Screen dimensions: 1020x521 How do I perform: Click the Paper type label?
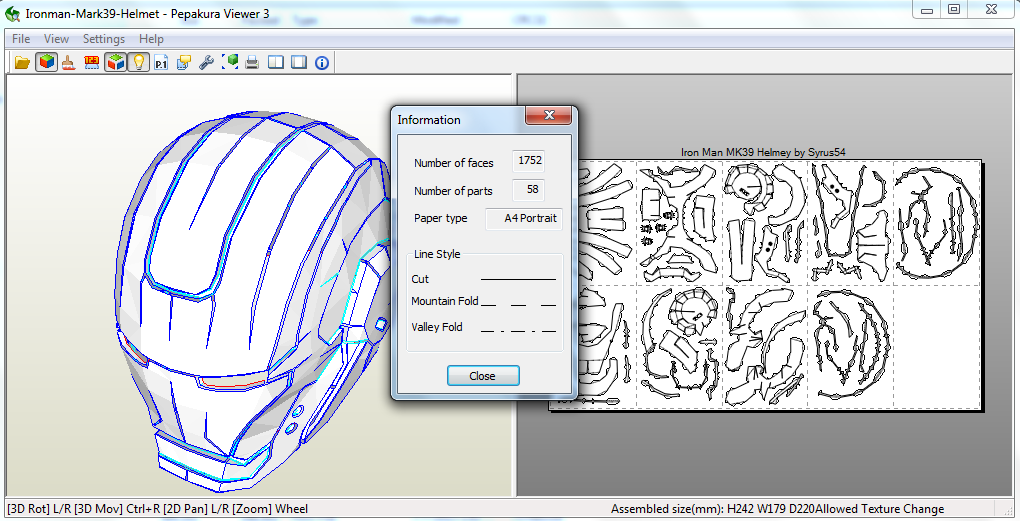440,219
